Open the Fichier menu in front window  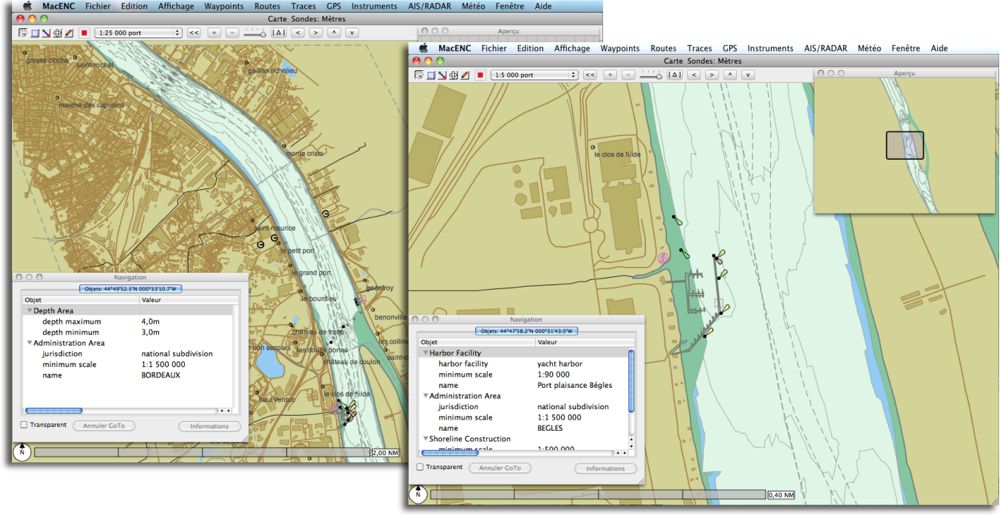click(x=494, y=48)
